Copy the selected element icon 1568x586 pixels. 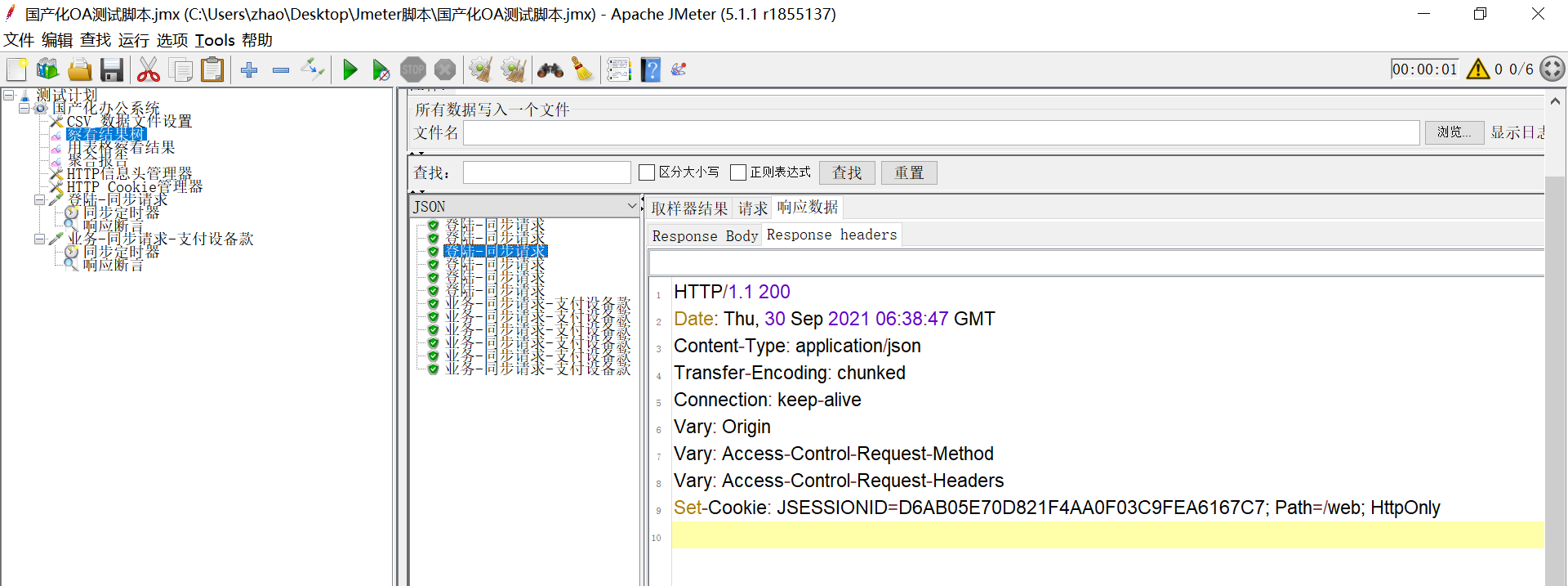[180, 69]
